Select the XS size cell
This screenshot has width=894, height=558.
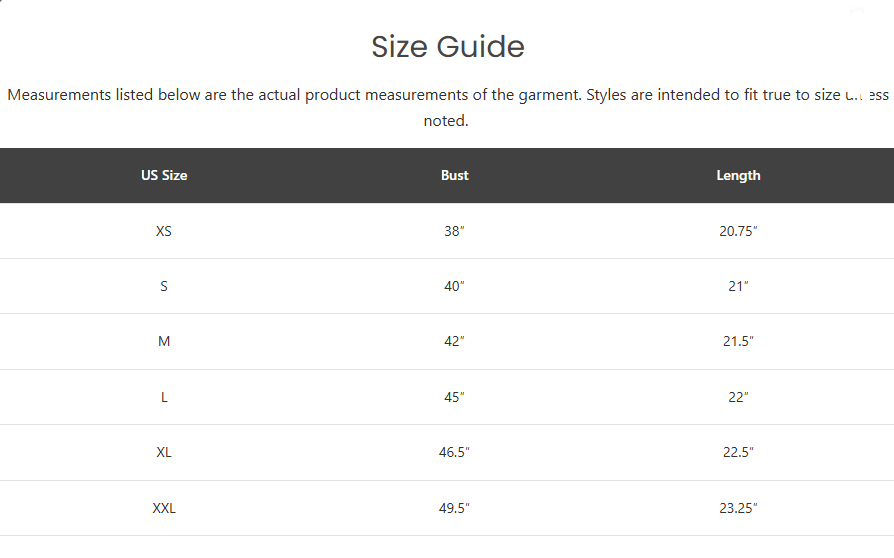(164, 231)
